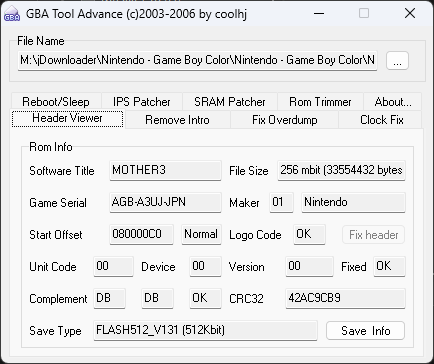The image size is (434, 364).
Task: Go to the Rom Trimmer tab
Action: point(320,102)
